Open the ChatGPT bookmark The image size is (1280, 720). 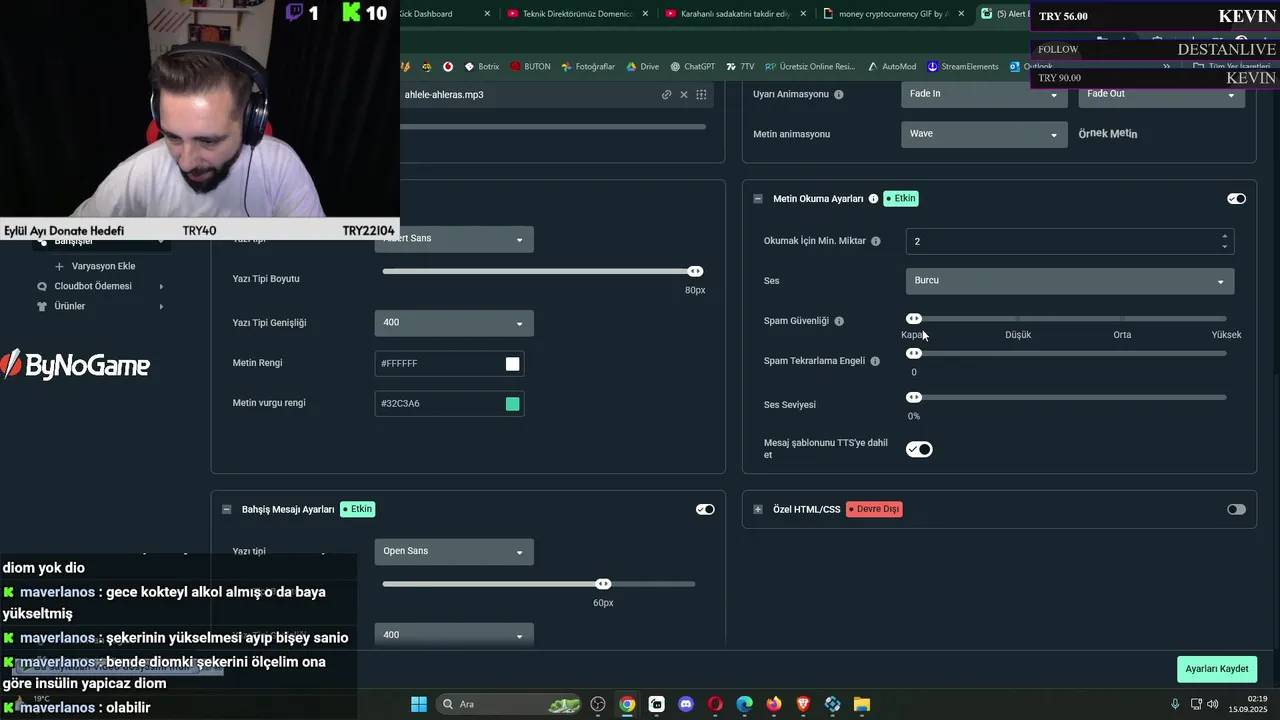692,67
